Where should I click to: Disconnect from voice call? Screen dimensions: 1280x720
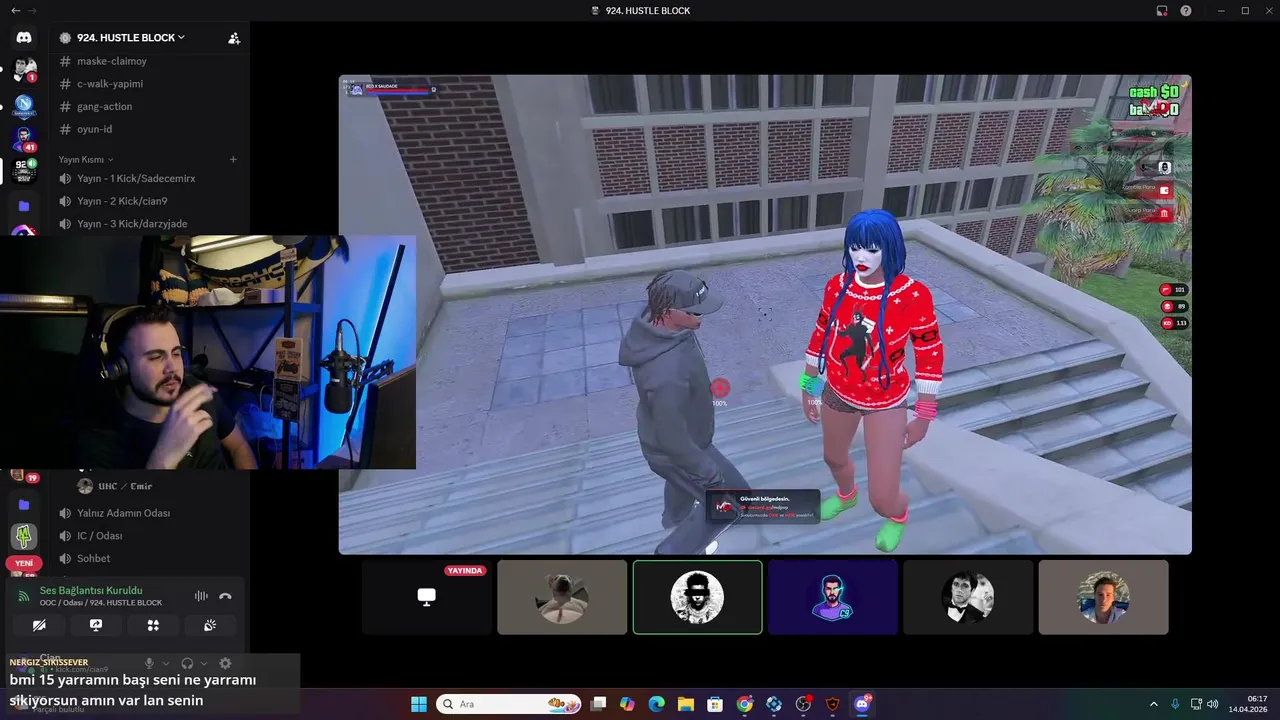pyautogui.click(x=226, y=596)
